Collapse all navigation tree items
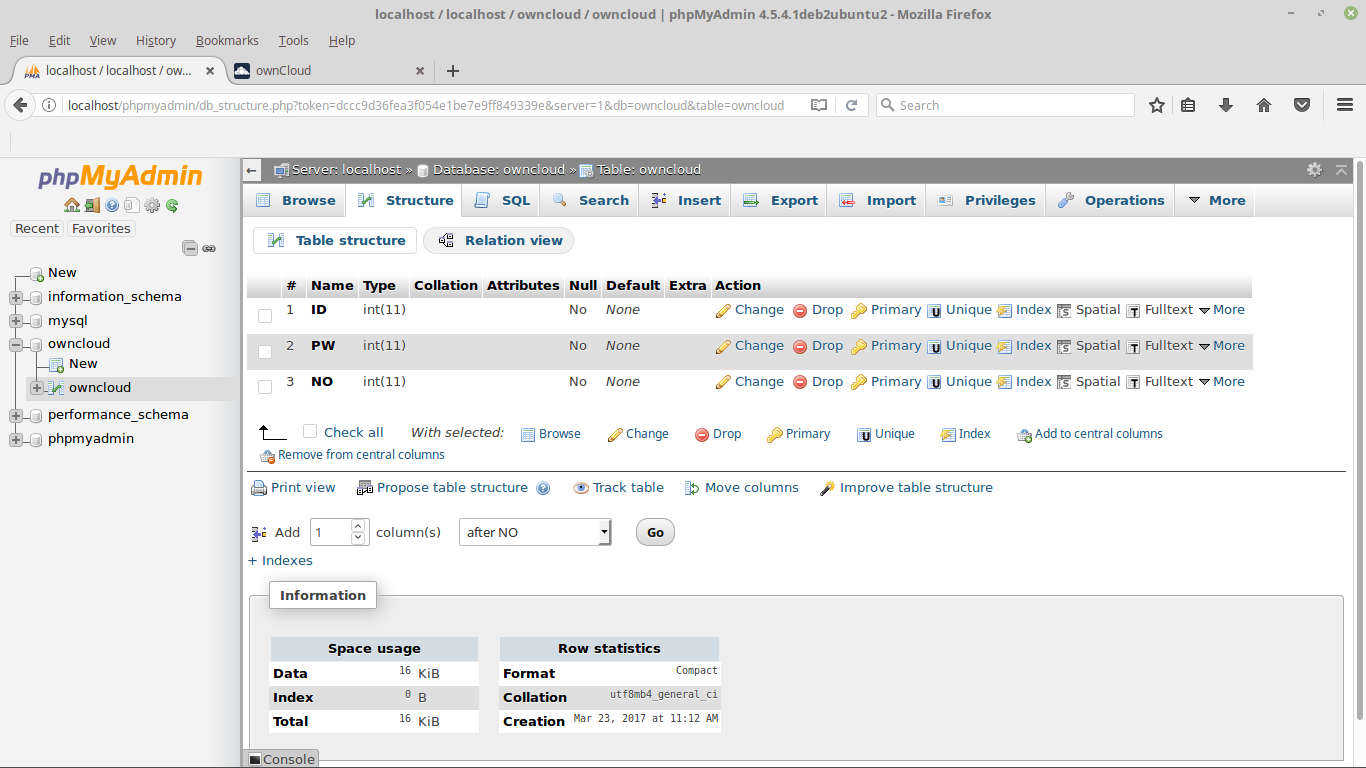The height and width of the screenshot is (768, 1366). point(190,248)
